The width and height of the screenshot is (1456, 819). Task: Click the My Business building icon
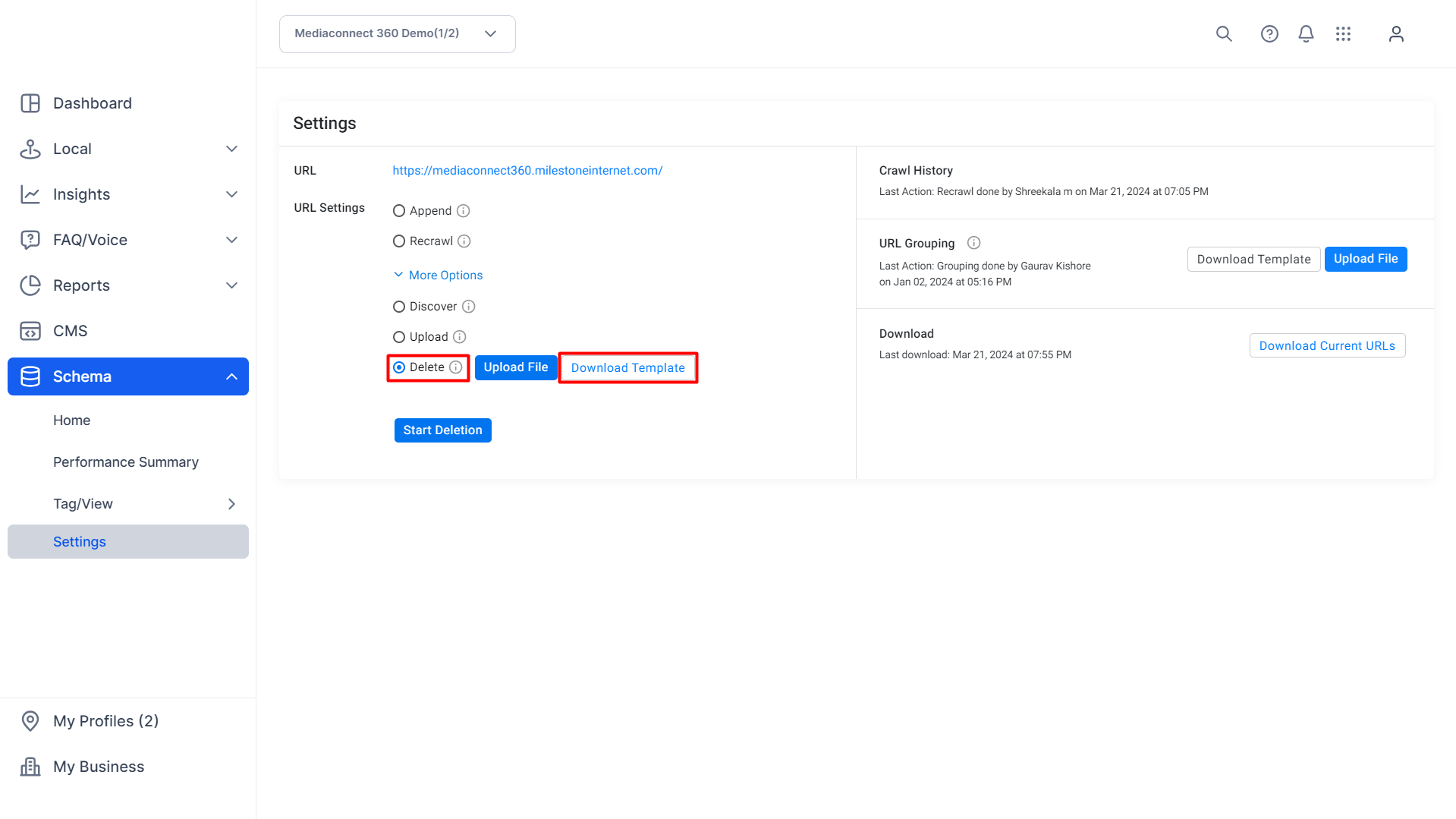[30, 767]
